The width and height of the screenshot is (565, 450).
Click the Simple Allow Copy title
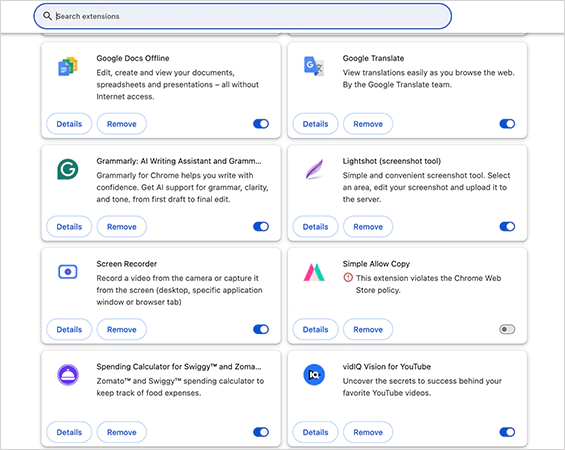click(x=376, y=263)
